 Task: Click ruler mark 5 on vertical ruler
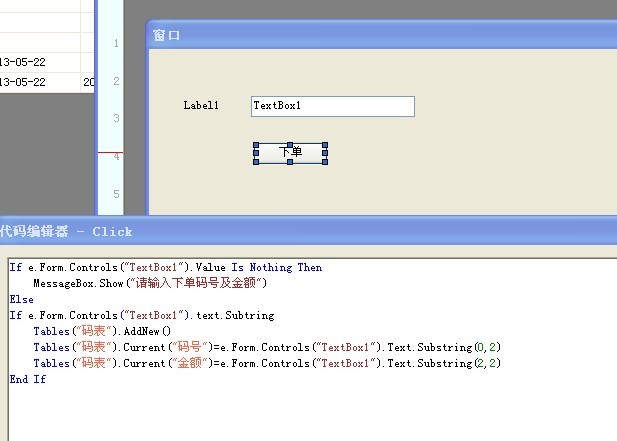pyautogui.click(x=116, y=194)
